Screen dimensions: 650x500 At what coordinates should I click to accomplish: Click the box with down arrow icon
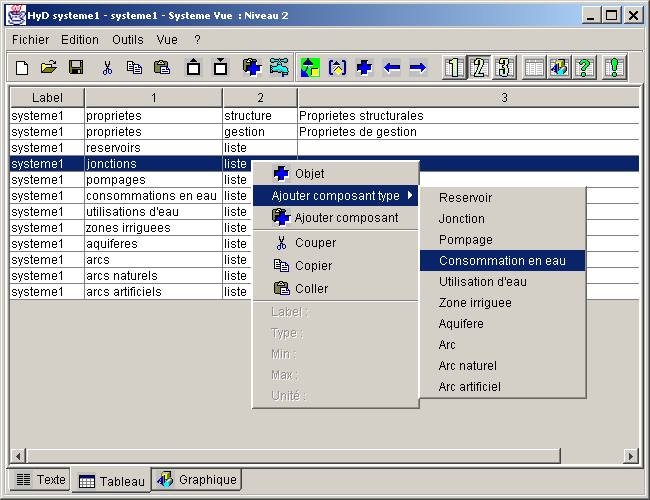coord(221,67)
